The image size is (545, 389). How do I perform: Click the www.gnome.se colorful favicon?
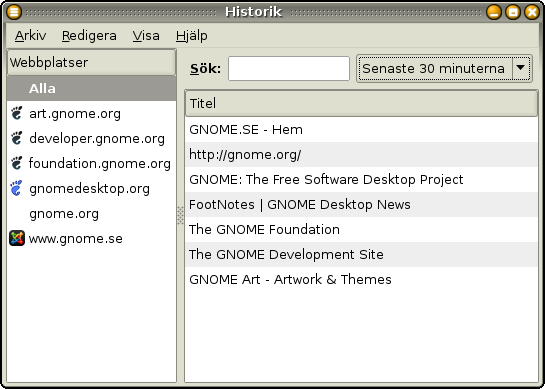click(17, 238)
